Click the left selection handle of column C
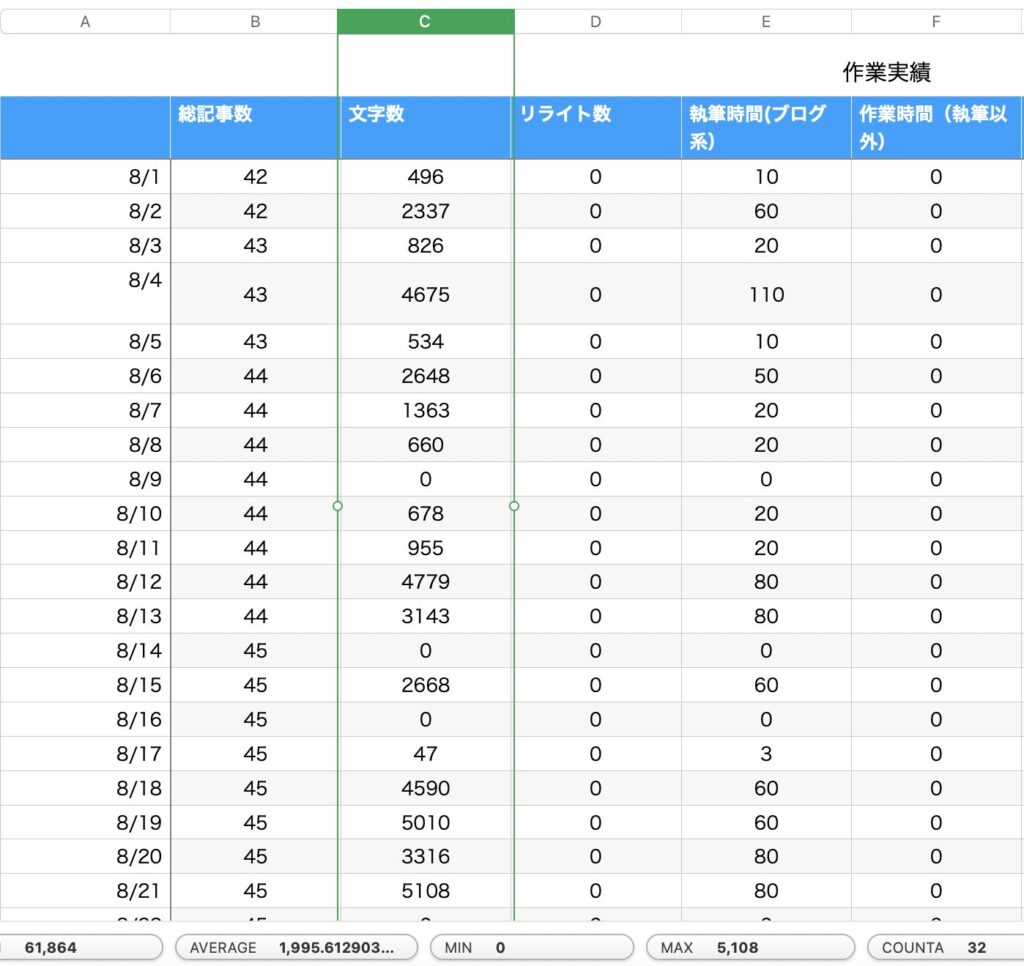The width and height of the screenshot is (1024, 966). pos(337,506)
